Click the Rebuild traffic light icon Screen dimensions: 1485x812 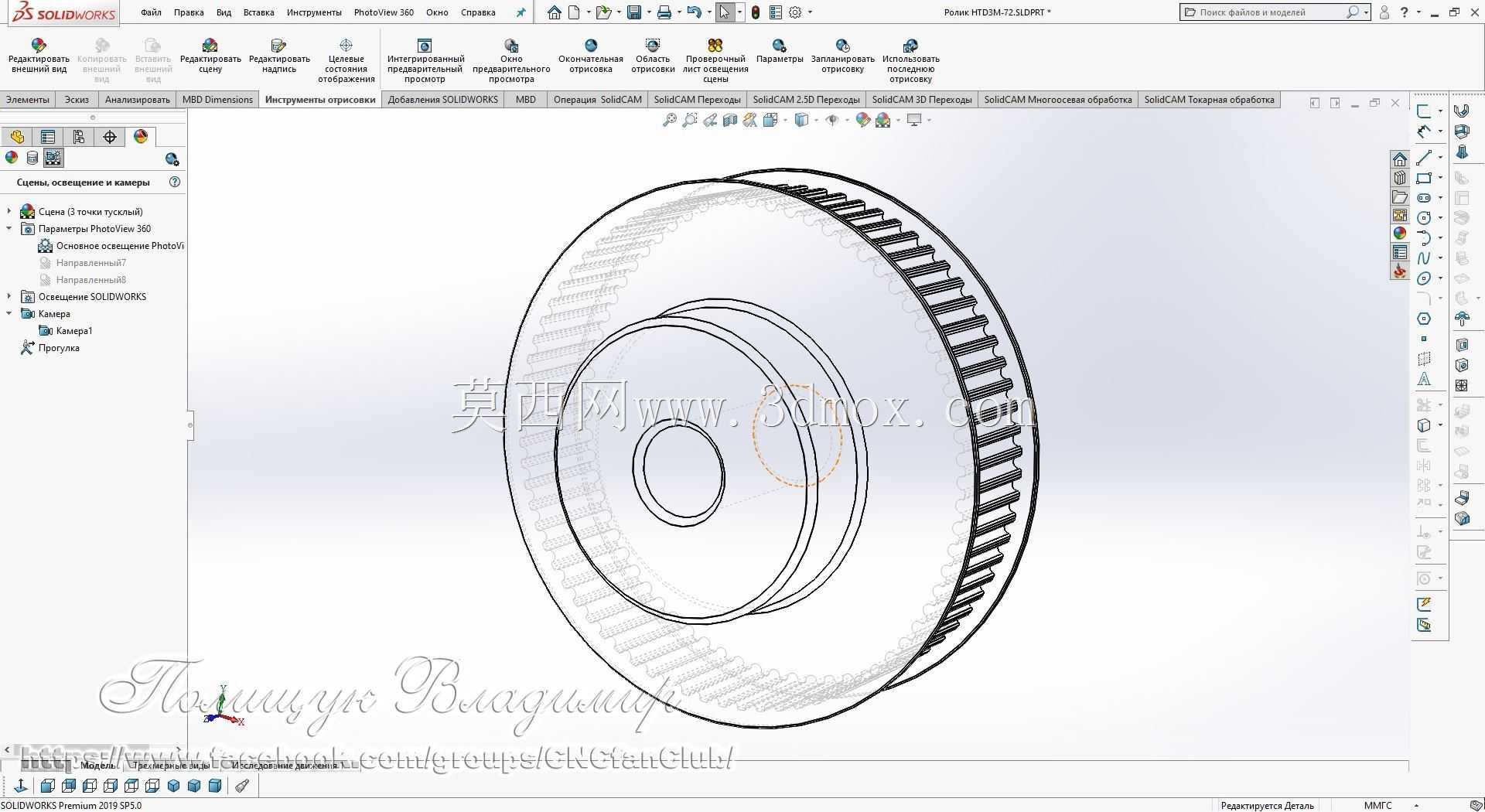pos(756,12)
